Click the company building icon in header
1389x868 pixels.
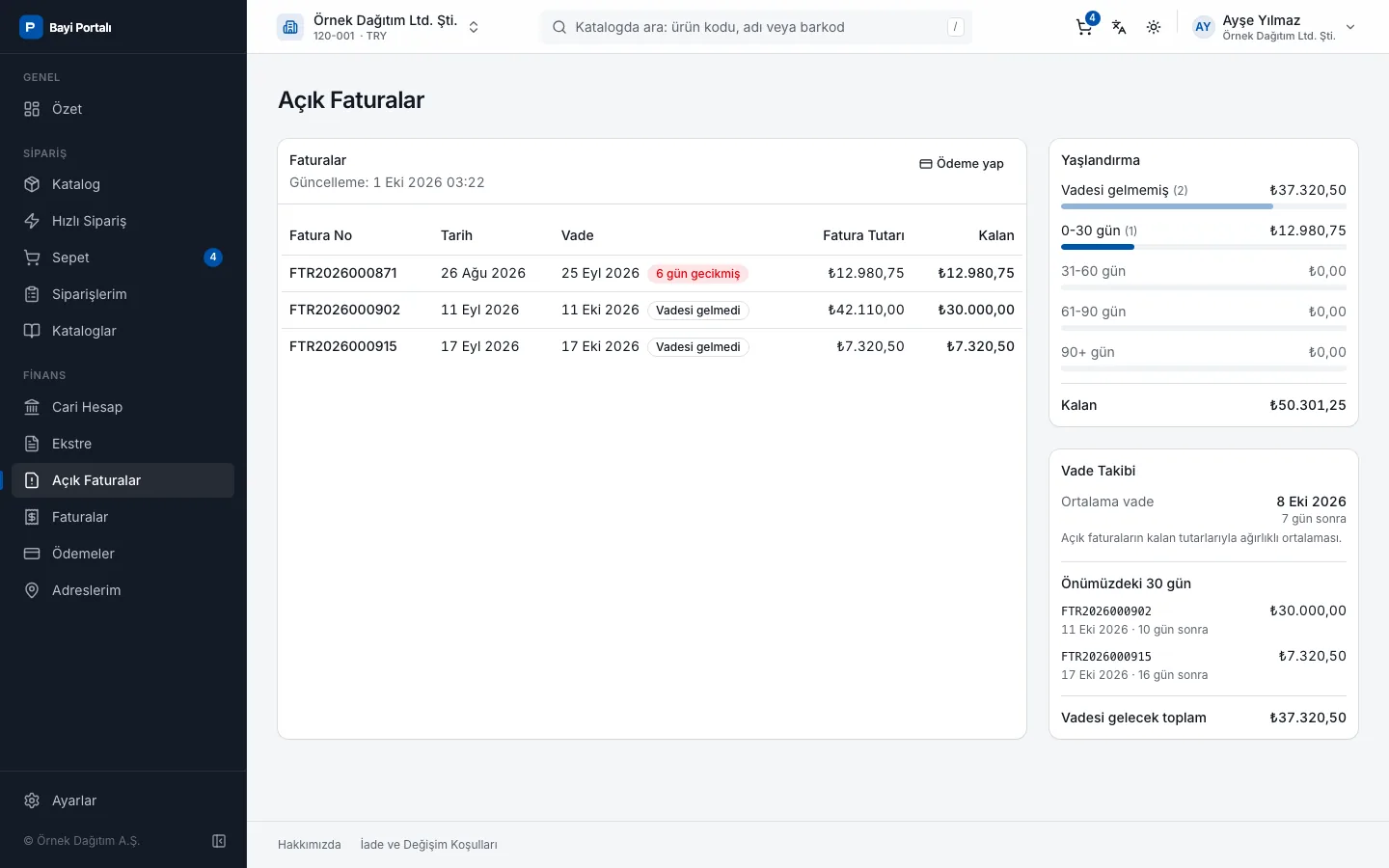[290, 27]
